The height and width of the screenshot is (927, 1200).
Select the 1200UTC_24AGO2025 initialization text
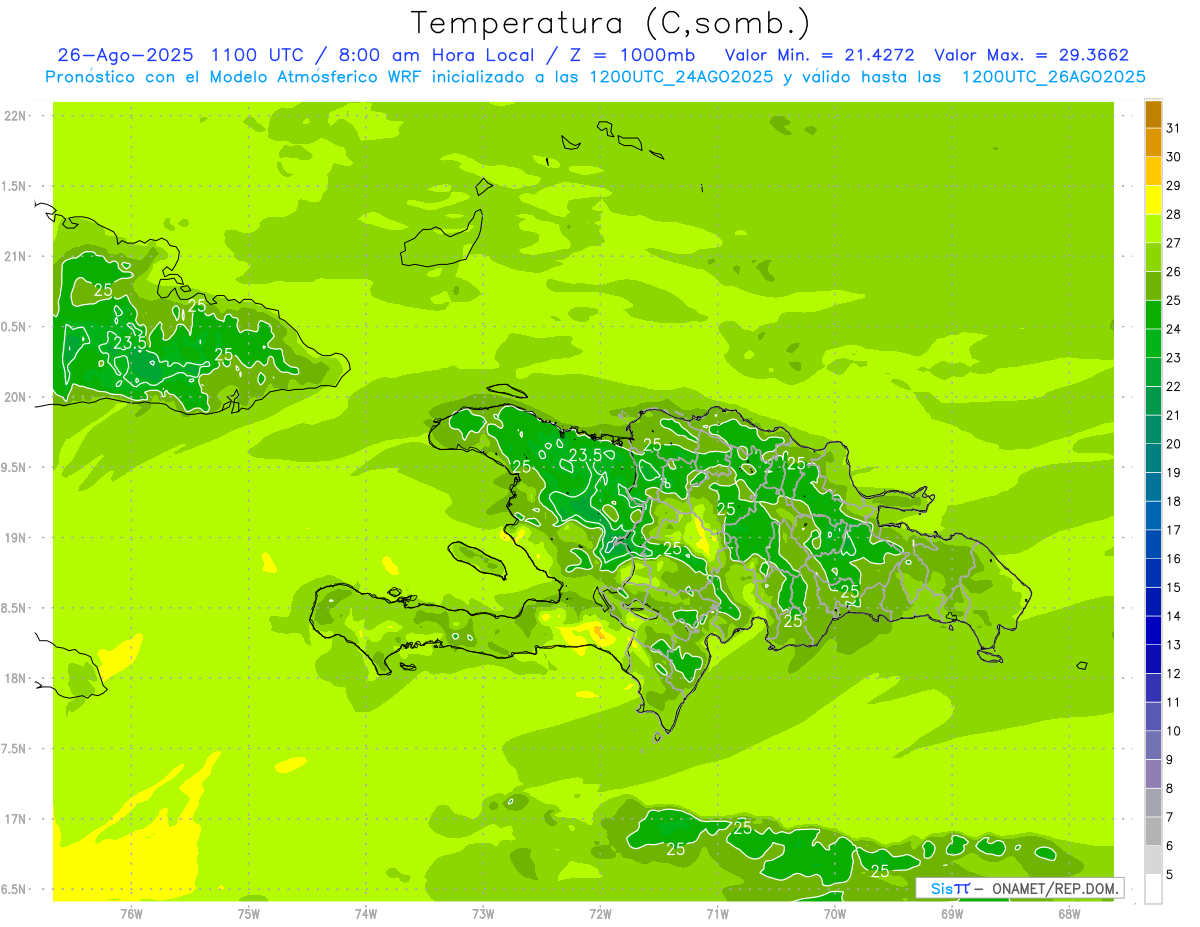click(681, 77)
